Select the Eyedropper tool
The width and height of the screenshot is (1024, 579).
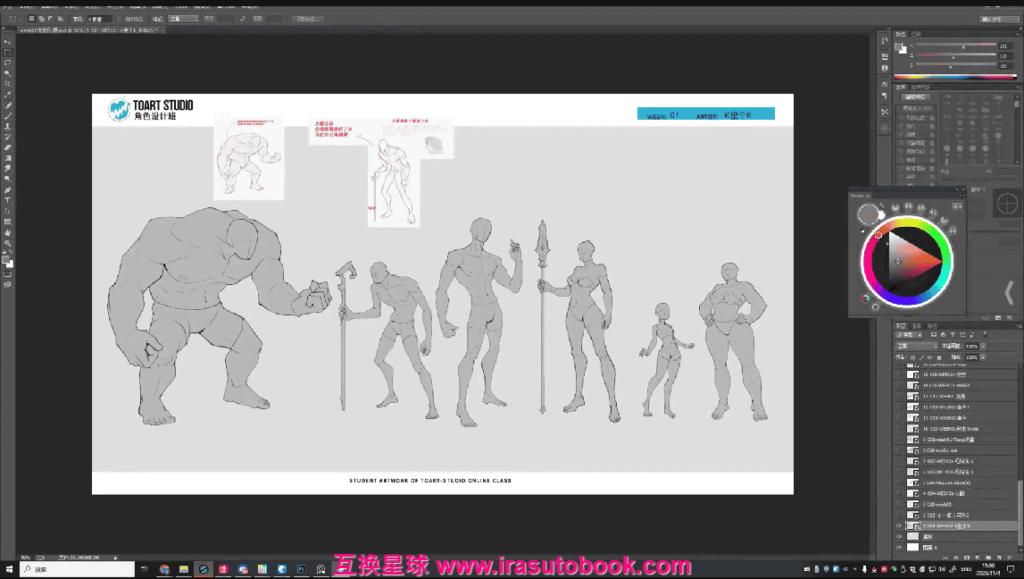tap(8, 95)
